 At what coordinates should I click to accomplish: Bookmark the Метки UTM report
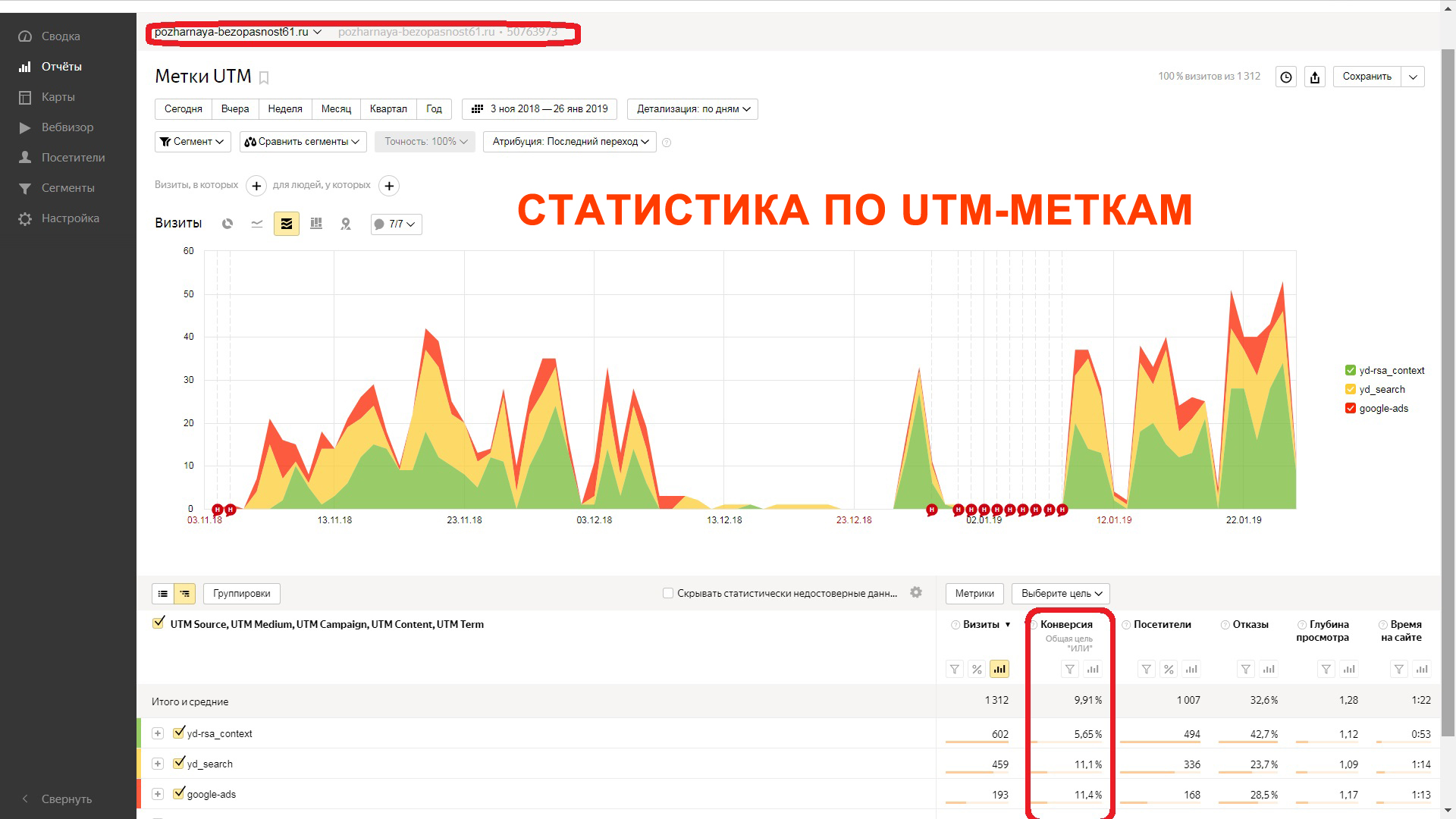point(264,77)
